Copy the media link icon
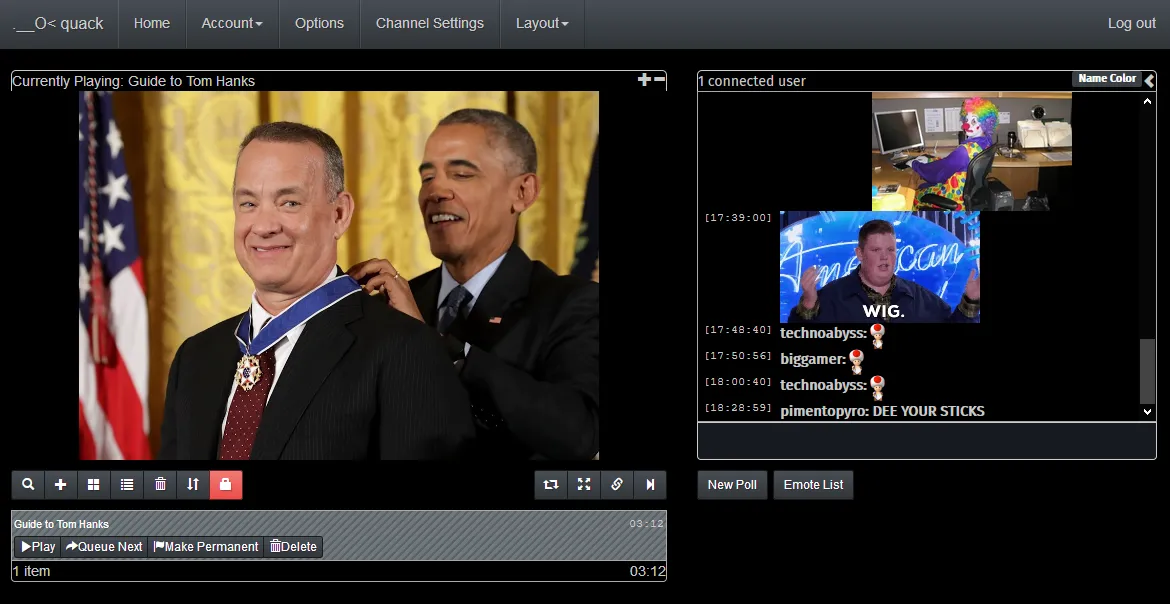The width and height of the screenshot is (1170, 604). (617, 484)
